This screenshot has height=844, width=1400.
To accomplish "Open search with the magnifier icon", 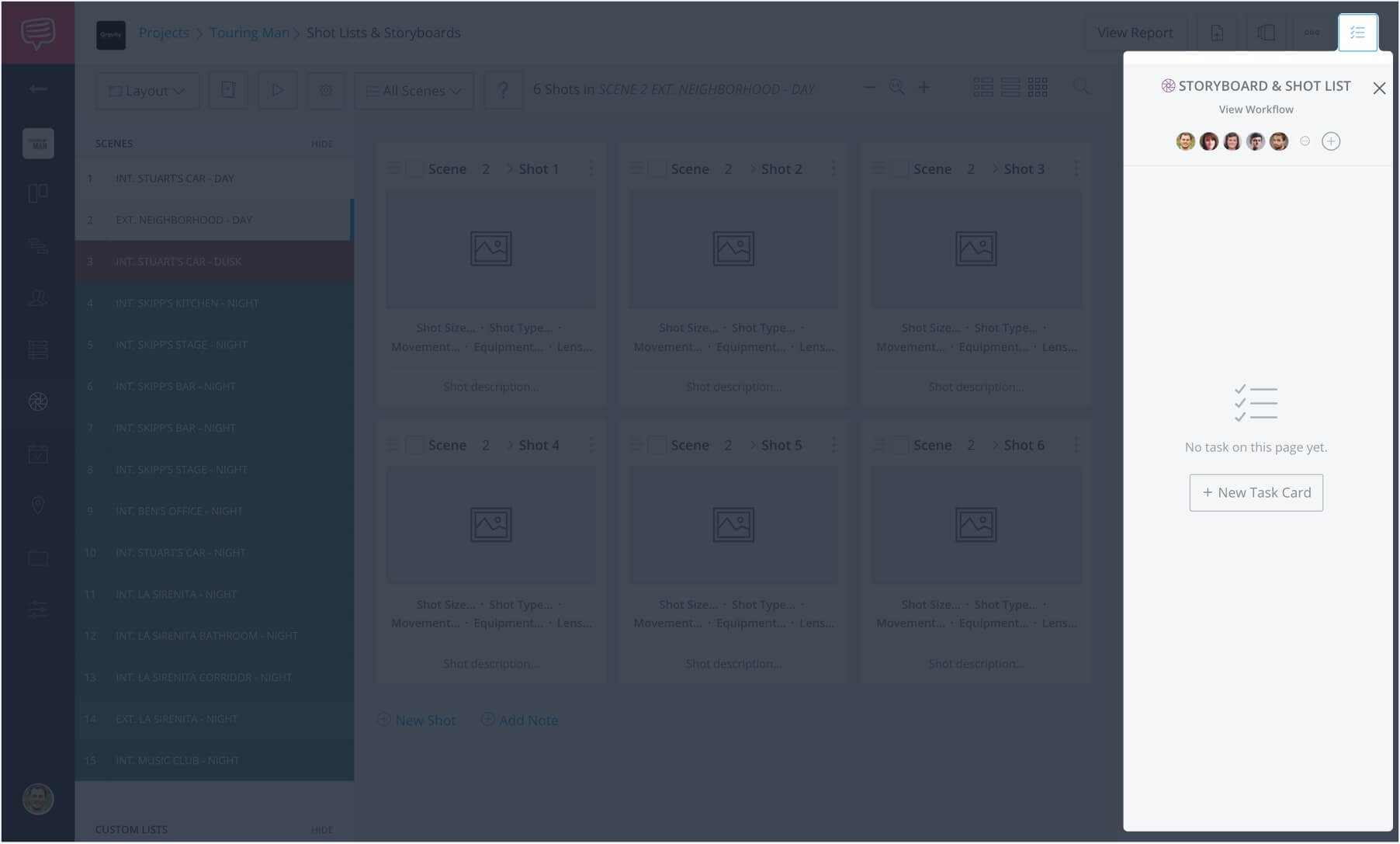I will pos(1082,89).
